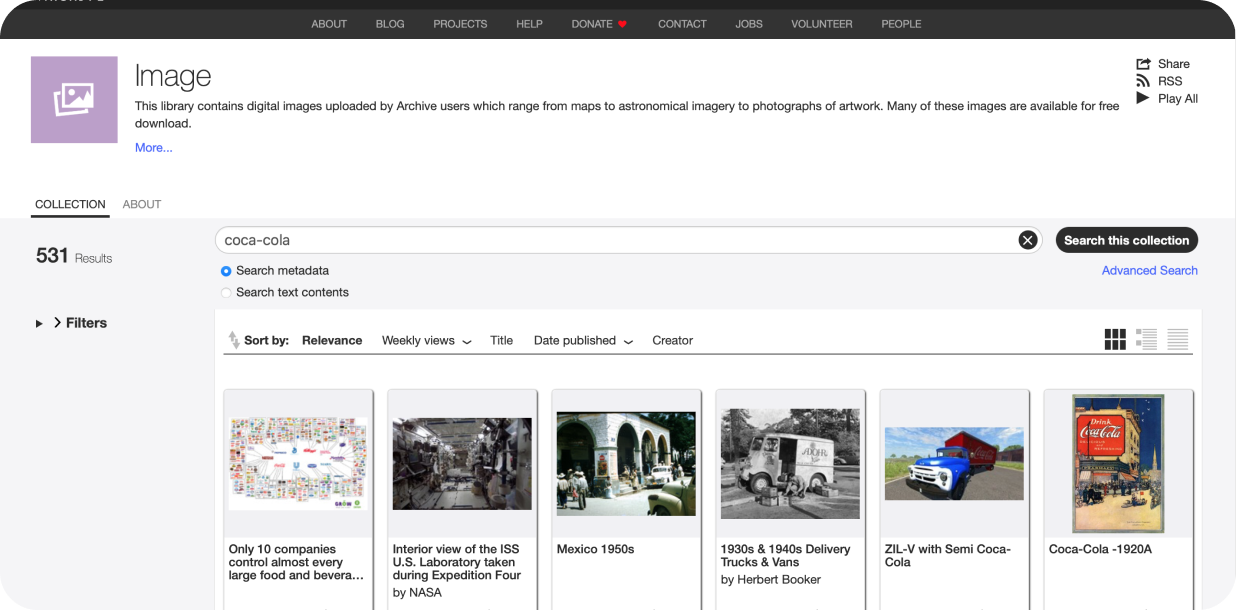
Task: Open the ISS U.S. Laboratory interior thumbnail
Action: tap(462, 464)
